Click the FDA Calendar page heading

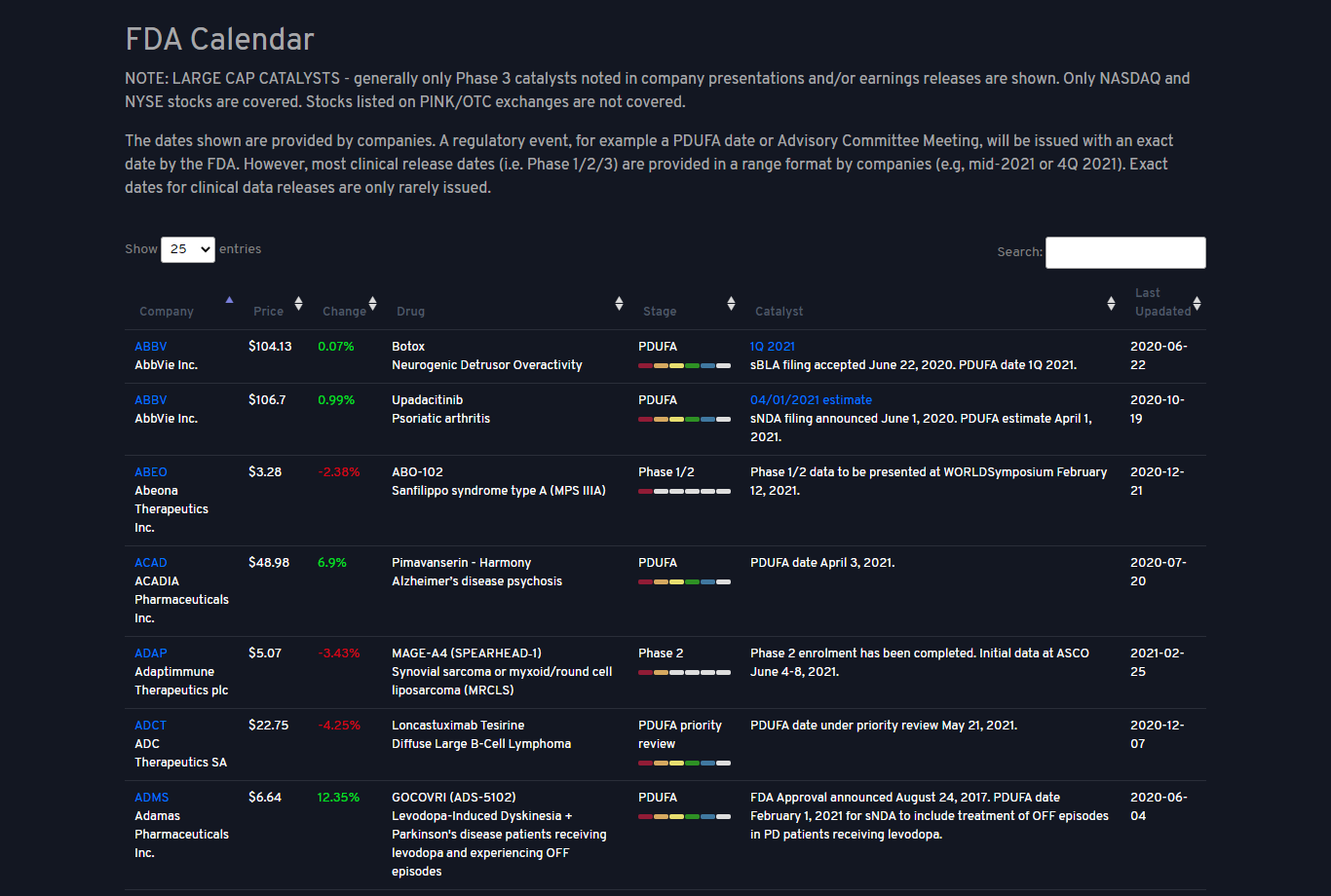(x=219, y=39)
